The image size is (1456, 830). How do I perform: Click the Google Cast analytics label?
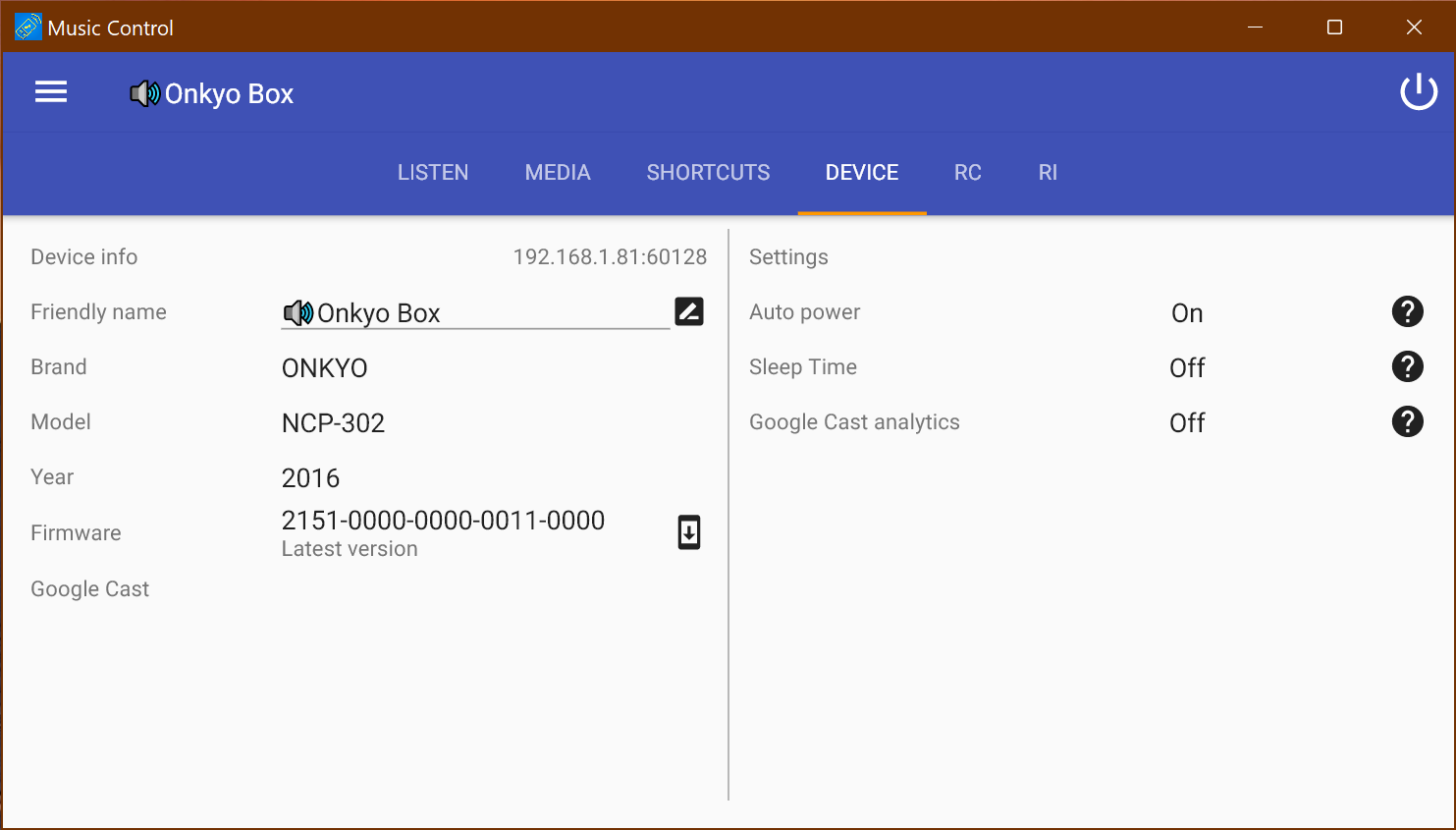click(854, 422)
